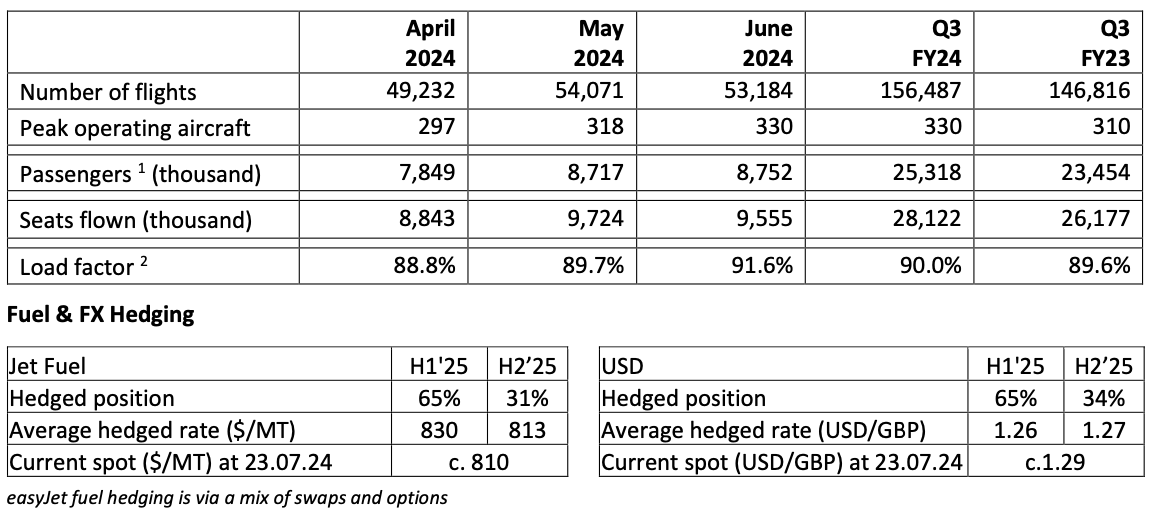
Task: Select the Q3 FY23 column header
Action: 1107,43
